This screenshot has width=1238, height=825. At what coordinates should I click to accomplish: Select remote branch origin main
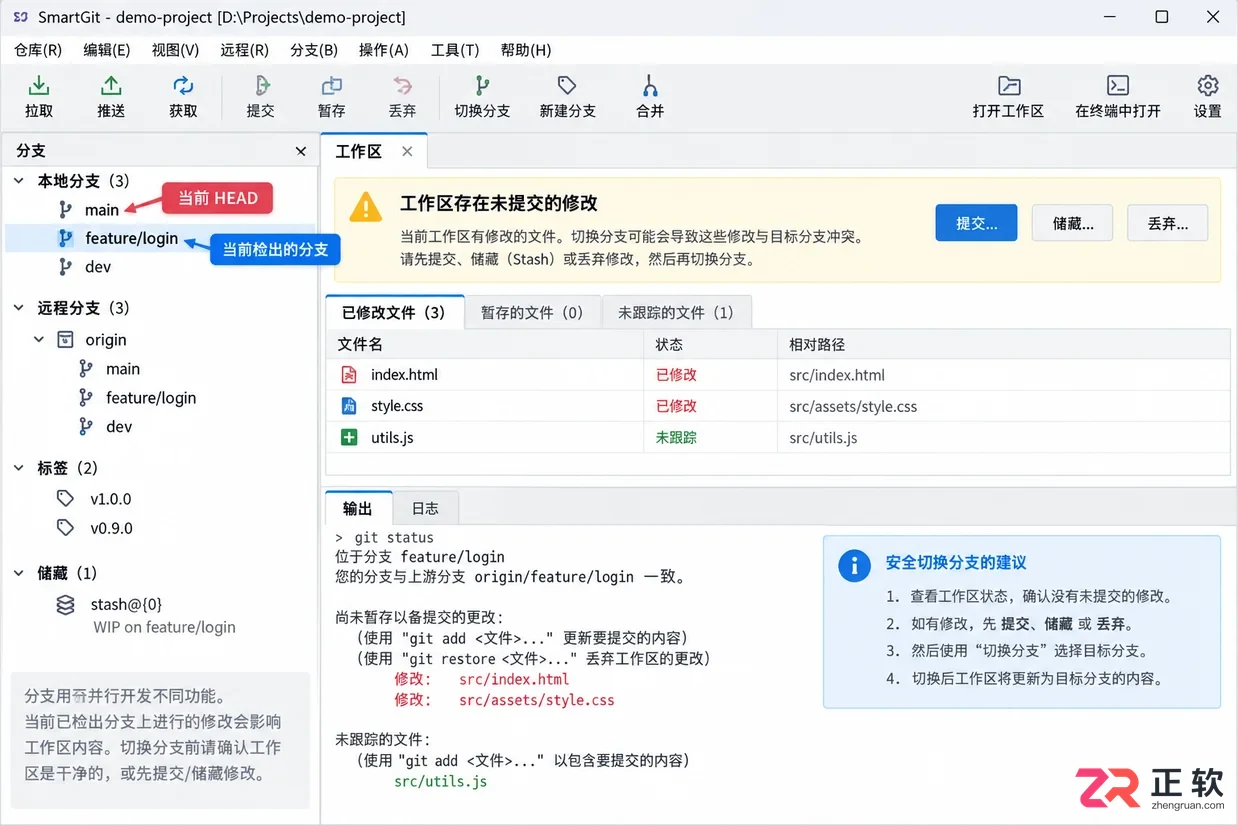[x=123, y=369]
